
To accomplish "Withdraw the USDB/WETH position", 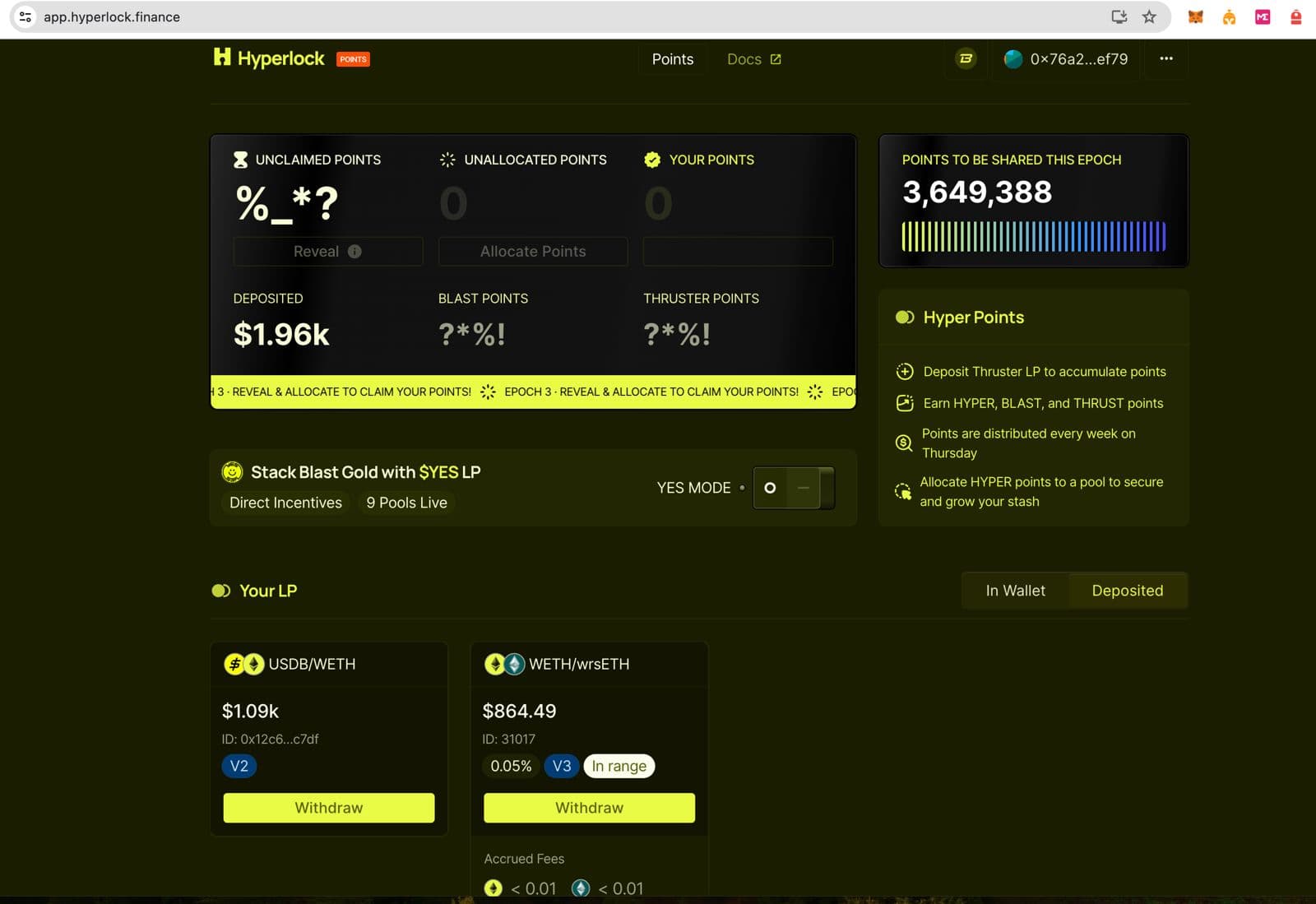I will (x=329, y=808).
